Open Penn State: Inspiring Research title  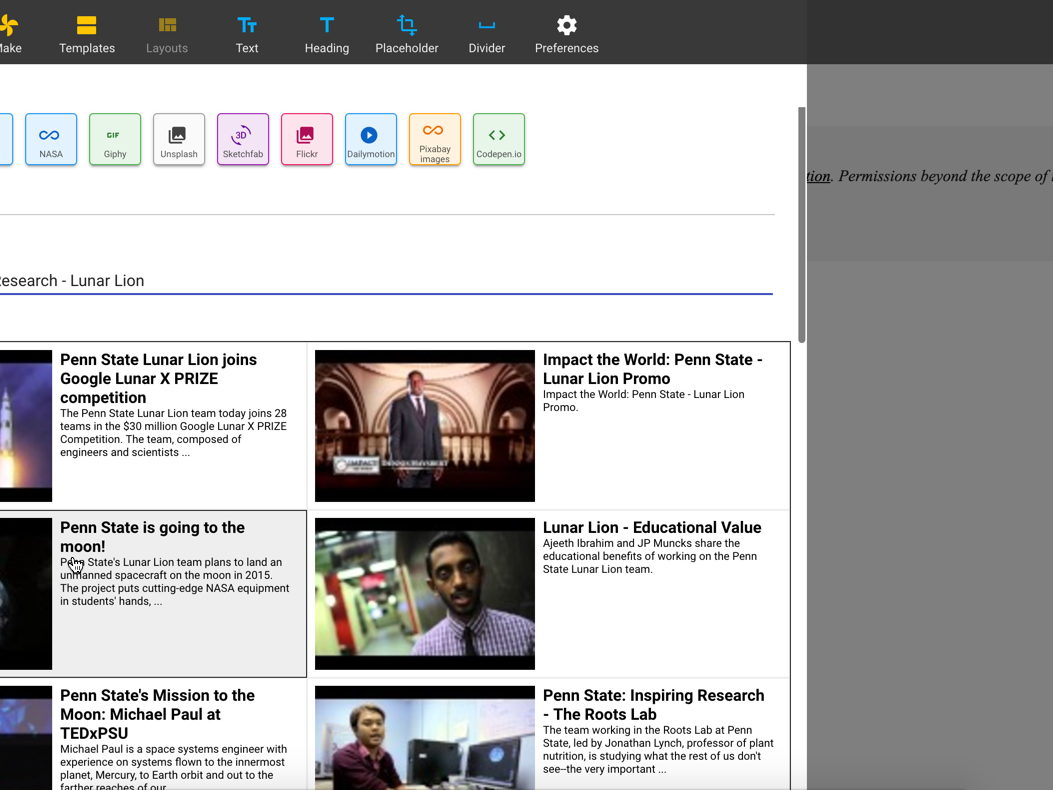(x=653, y=705)
